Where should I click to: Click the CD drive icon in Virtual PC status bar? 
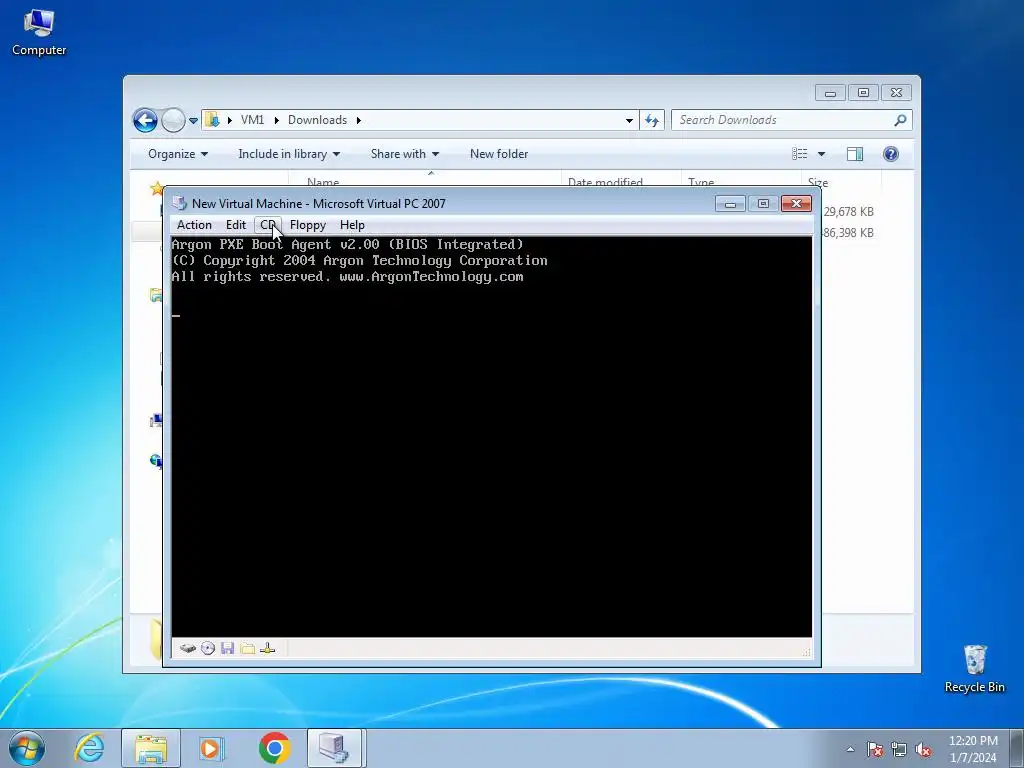pyautogui.click(x=208, y=648)
